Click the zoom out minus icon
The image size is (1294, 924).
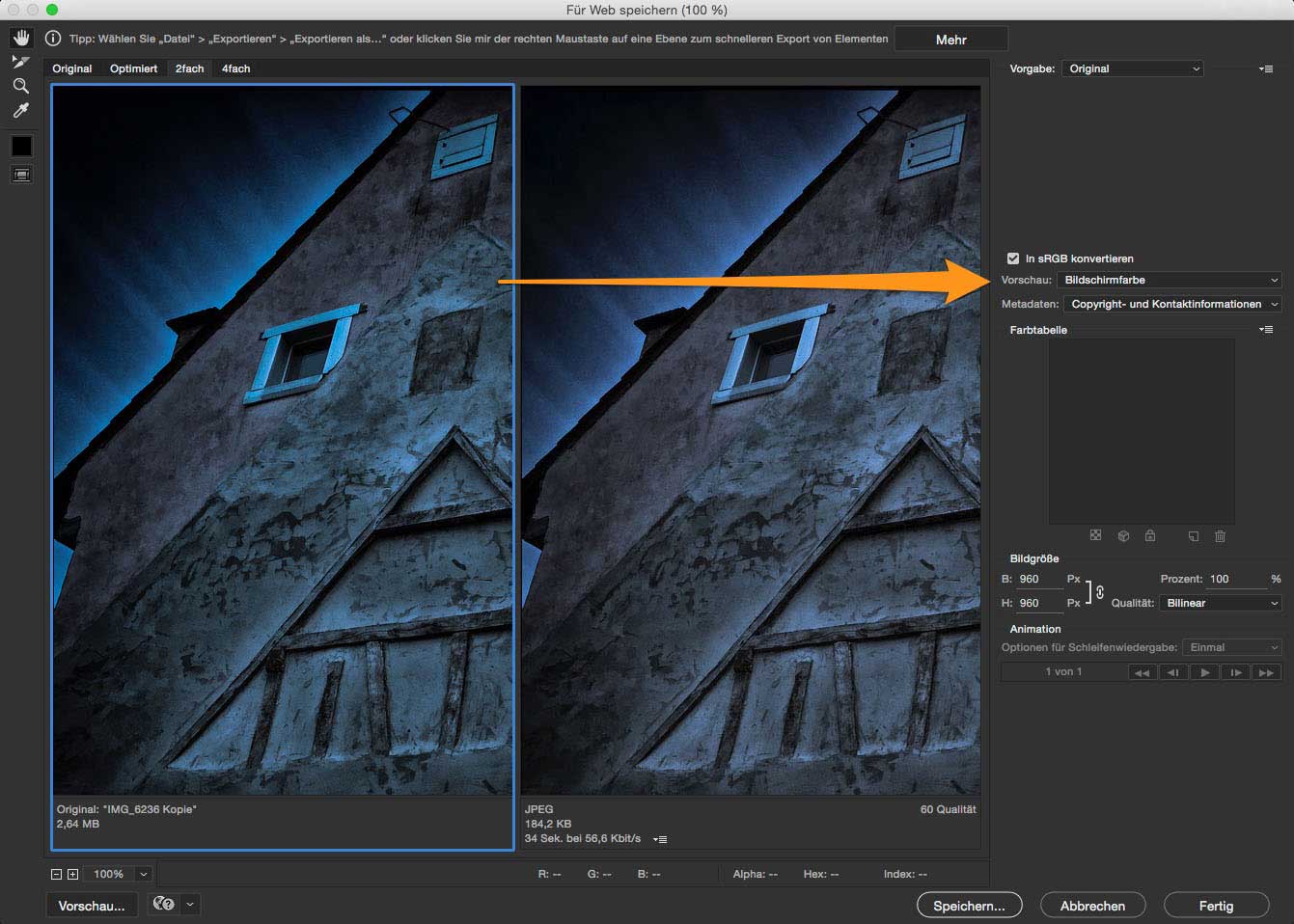pyautogui.click(x=56, y=874)
